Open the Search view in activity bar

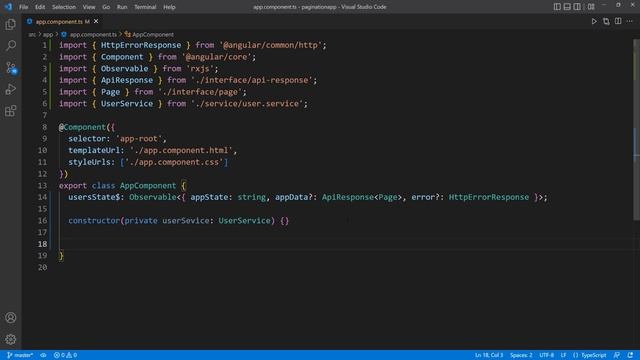coord(11,45)
